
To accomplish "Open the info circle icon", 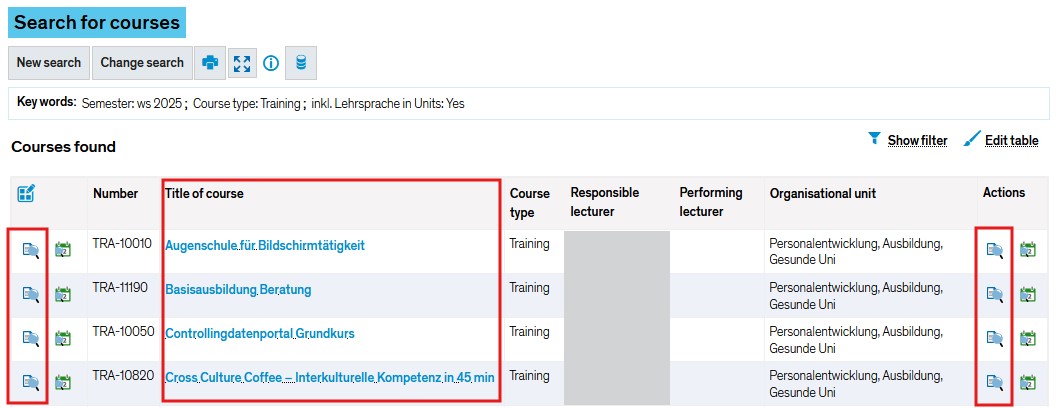I will point(270,63).
